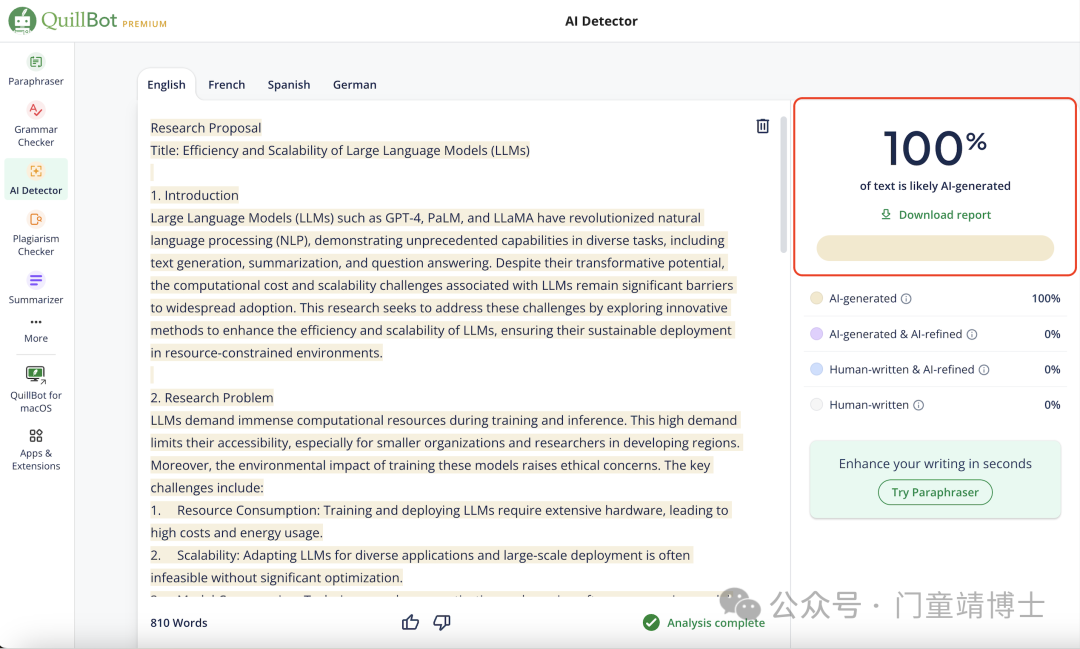The width and height of the screenshot is (1080, 649).
Task: Click the 'Title: Efficiency and Scalability' line
Action: point(340,150)
